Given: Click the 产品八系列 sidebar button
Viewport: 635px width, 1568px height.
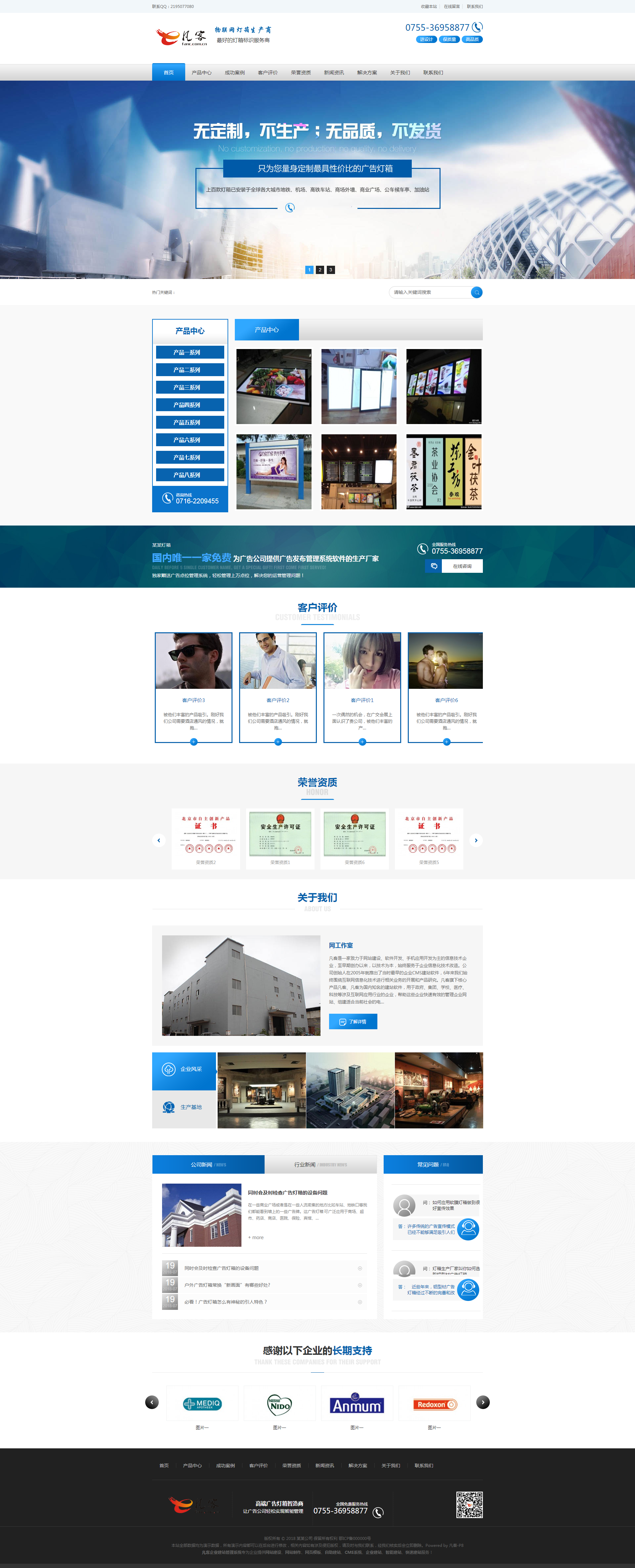Looking at the screenshot, I should click(x=190, y=475).
